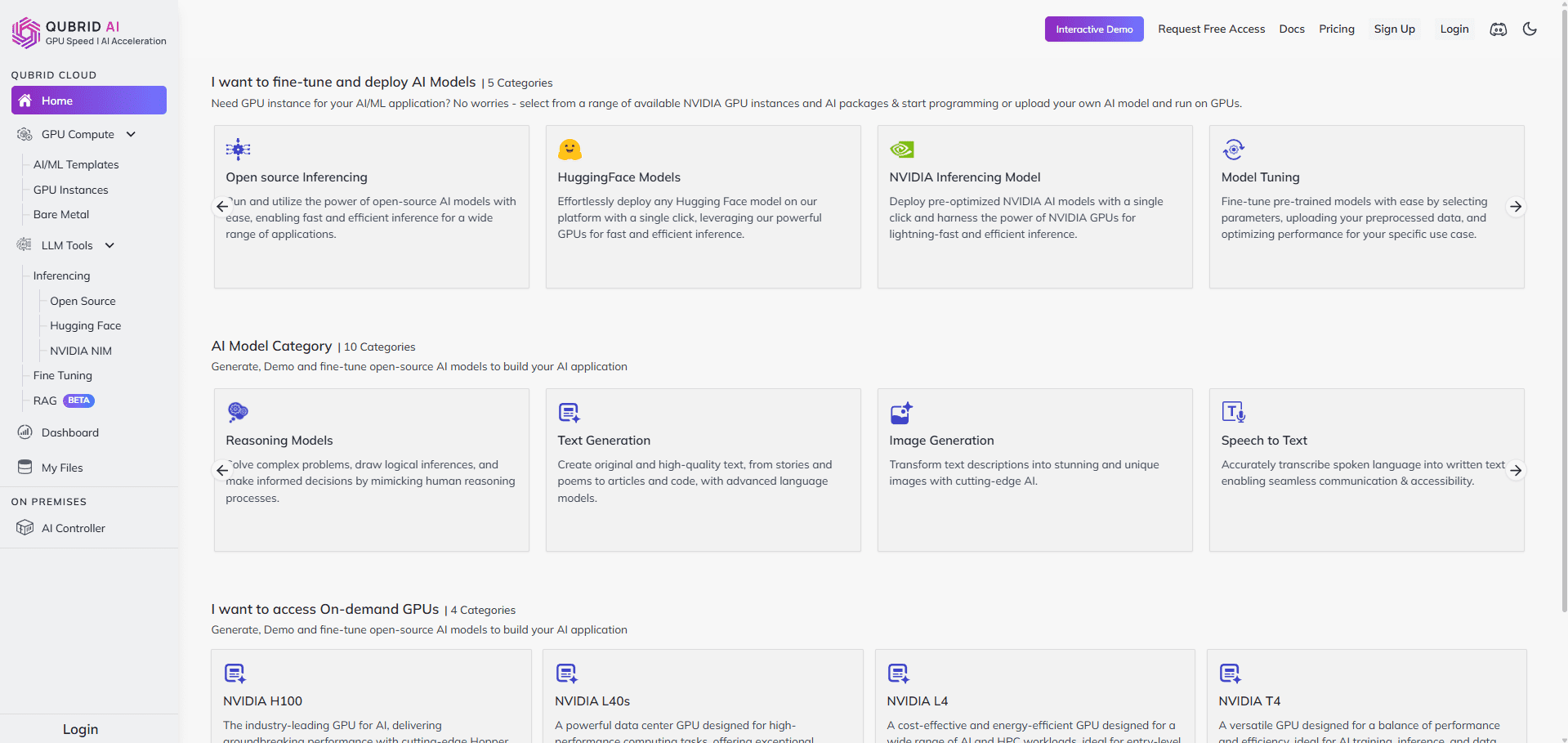Go to previous AI Model Category cards
This screenshot has width=1568, height=743.
click(x=222, y=470)
